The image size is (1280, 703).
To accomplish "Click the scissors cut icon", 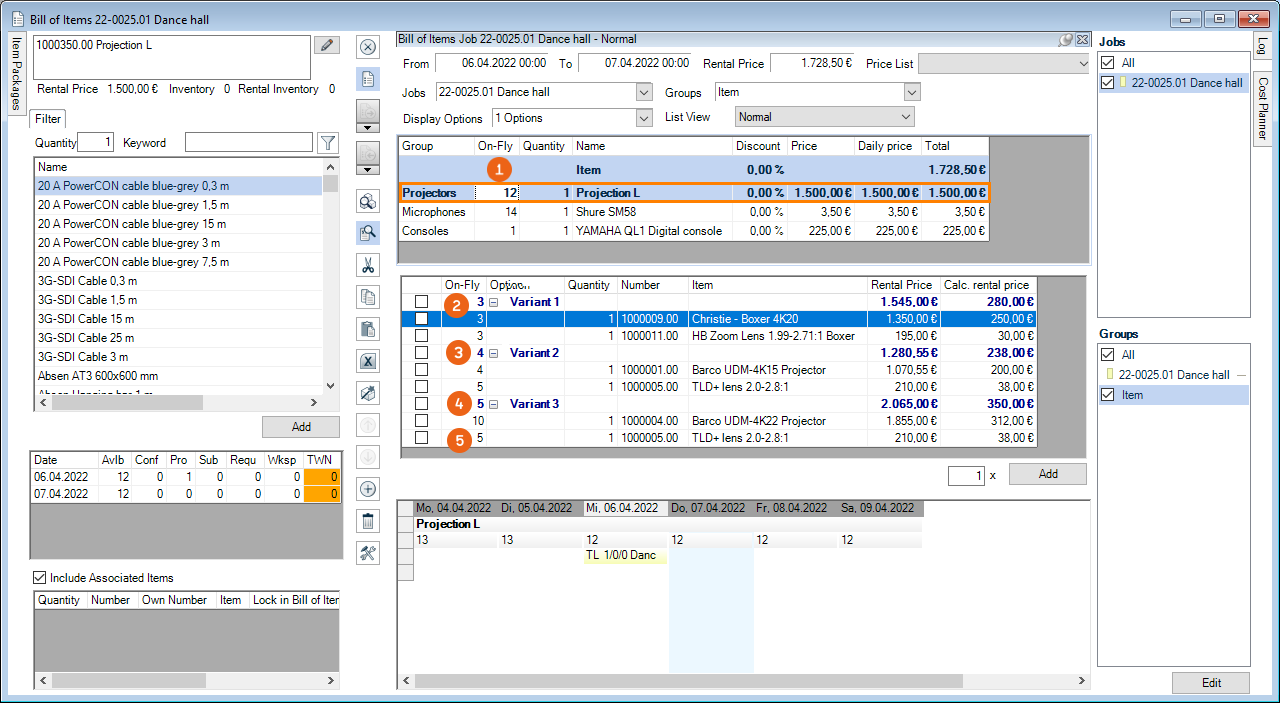I will tap(368, 265).
